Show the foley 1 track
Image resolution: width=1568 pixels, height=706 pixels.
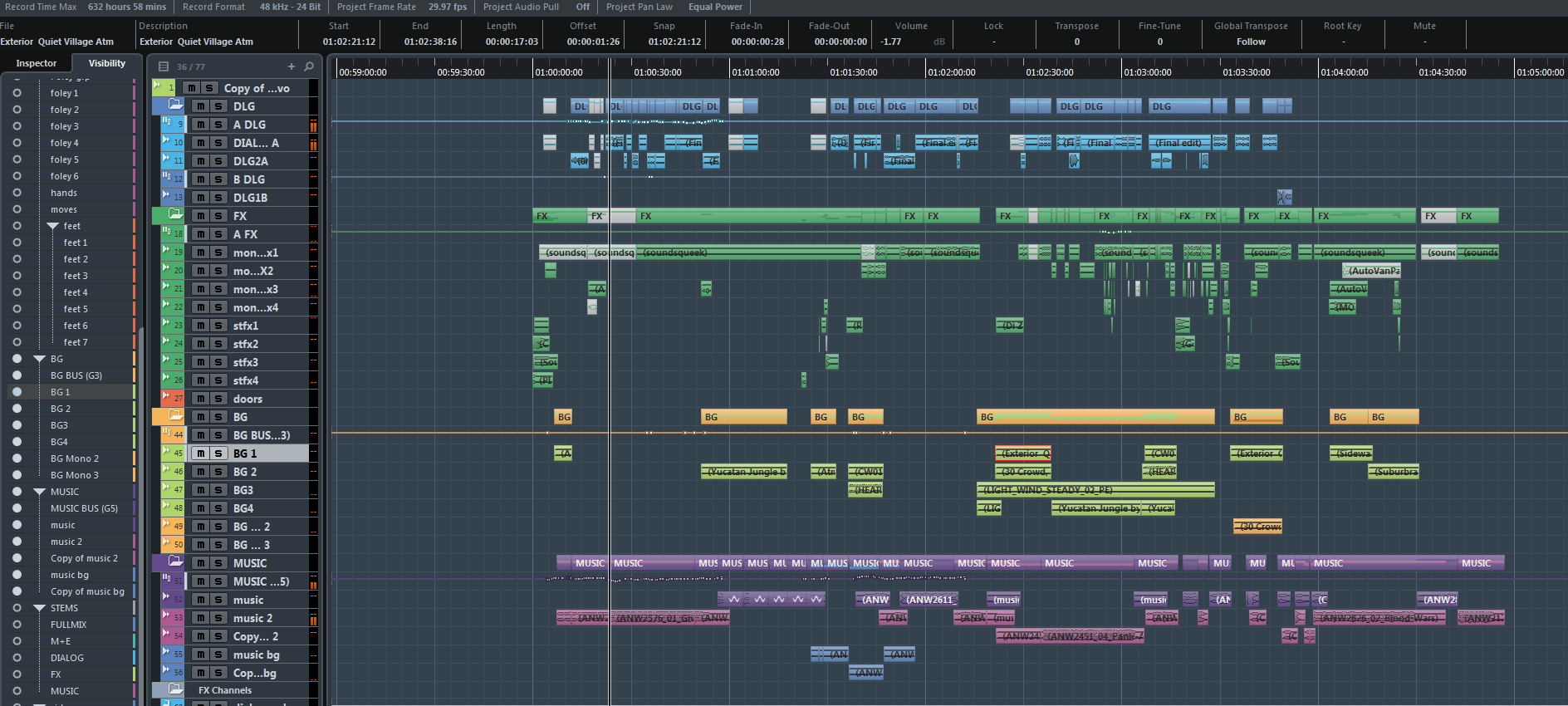click(x=17, y=93)
